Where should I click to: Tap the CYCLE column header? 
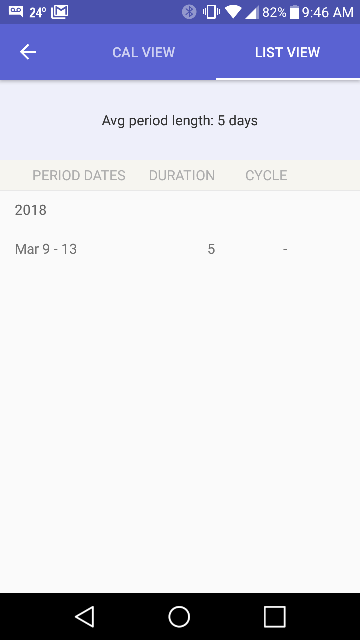tap(266, 176)
